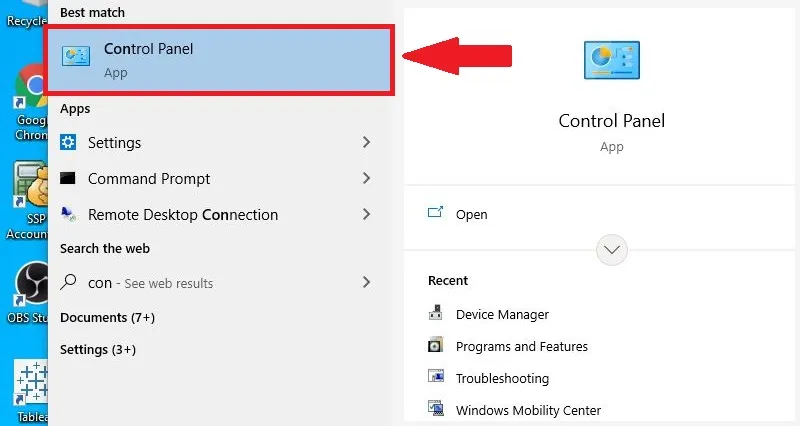This screenshot has width=800, height=426.
Task: Click the Remote Desktop Connection icon
Action: pyautogui.click(x=68, y=214)
